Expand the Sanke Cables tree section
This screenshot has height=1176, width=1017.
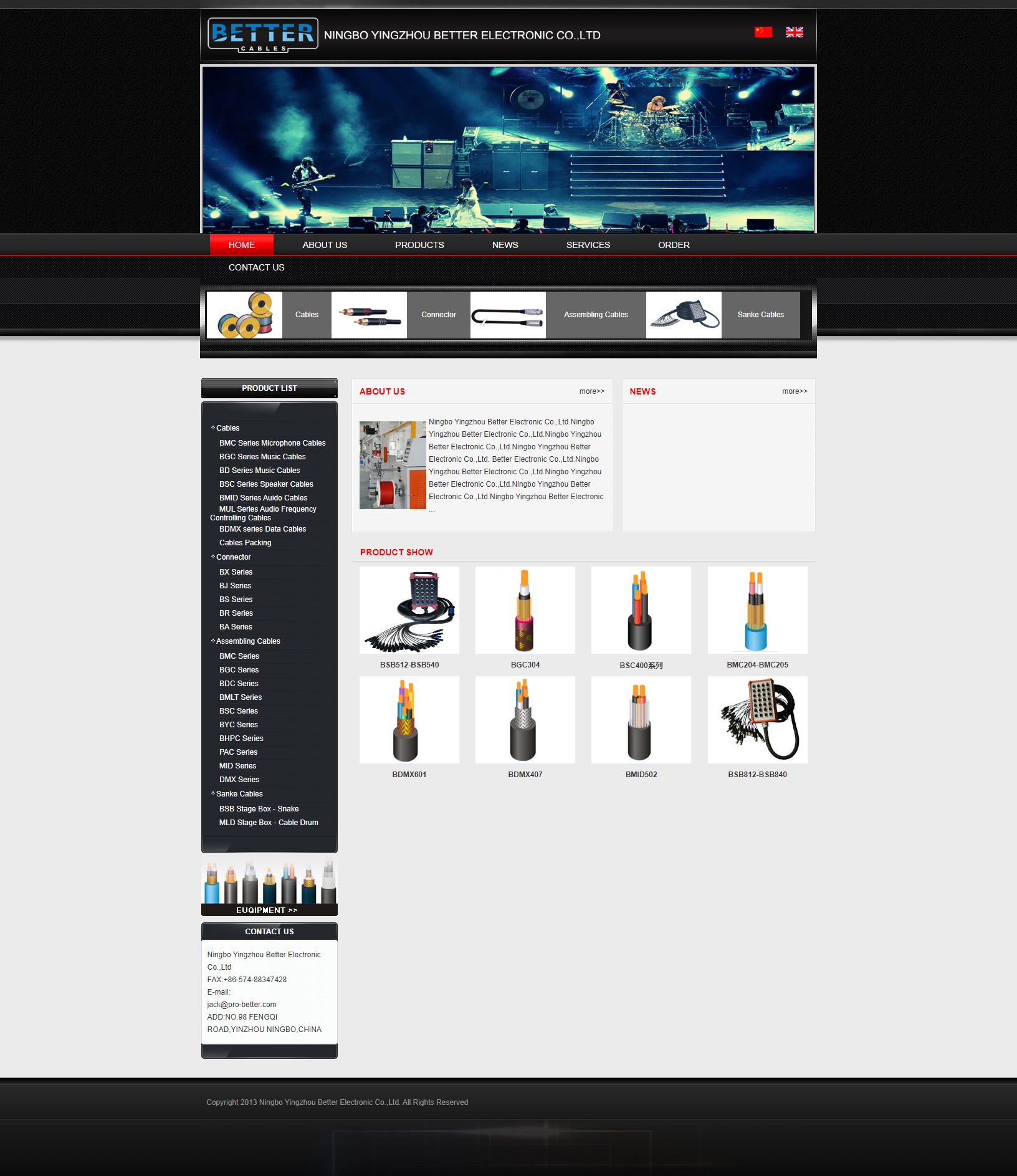[239, 794]
